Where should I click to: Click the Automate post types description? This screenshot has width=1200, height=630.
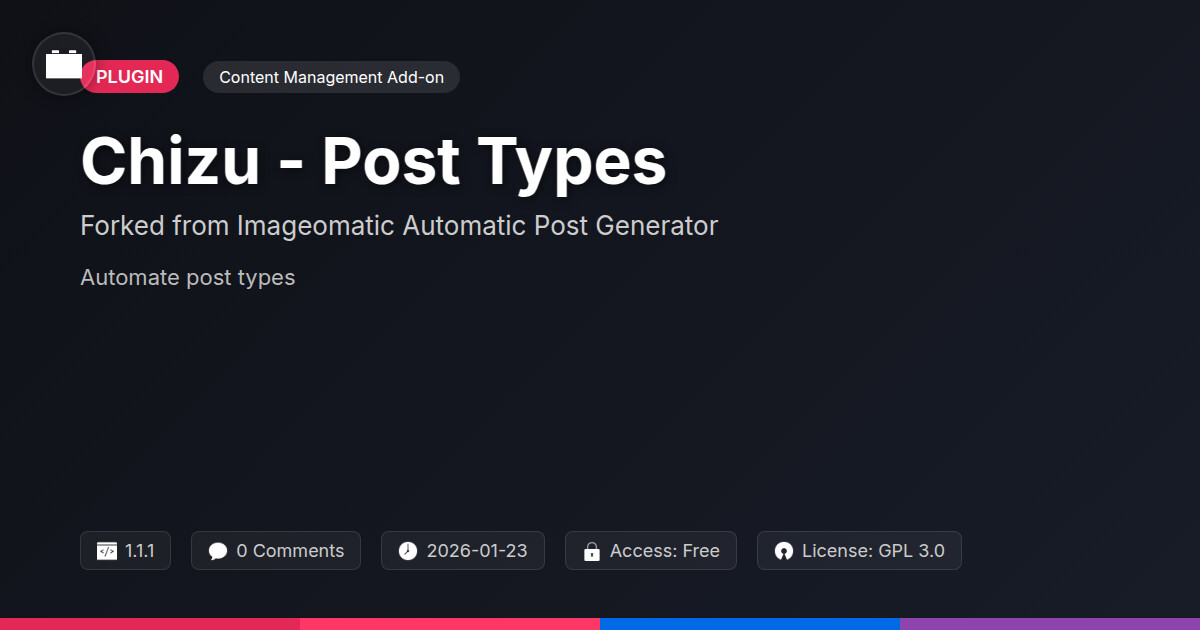(x=187, y=277)
